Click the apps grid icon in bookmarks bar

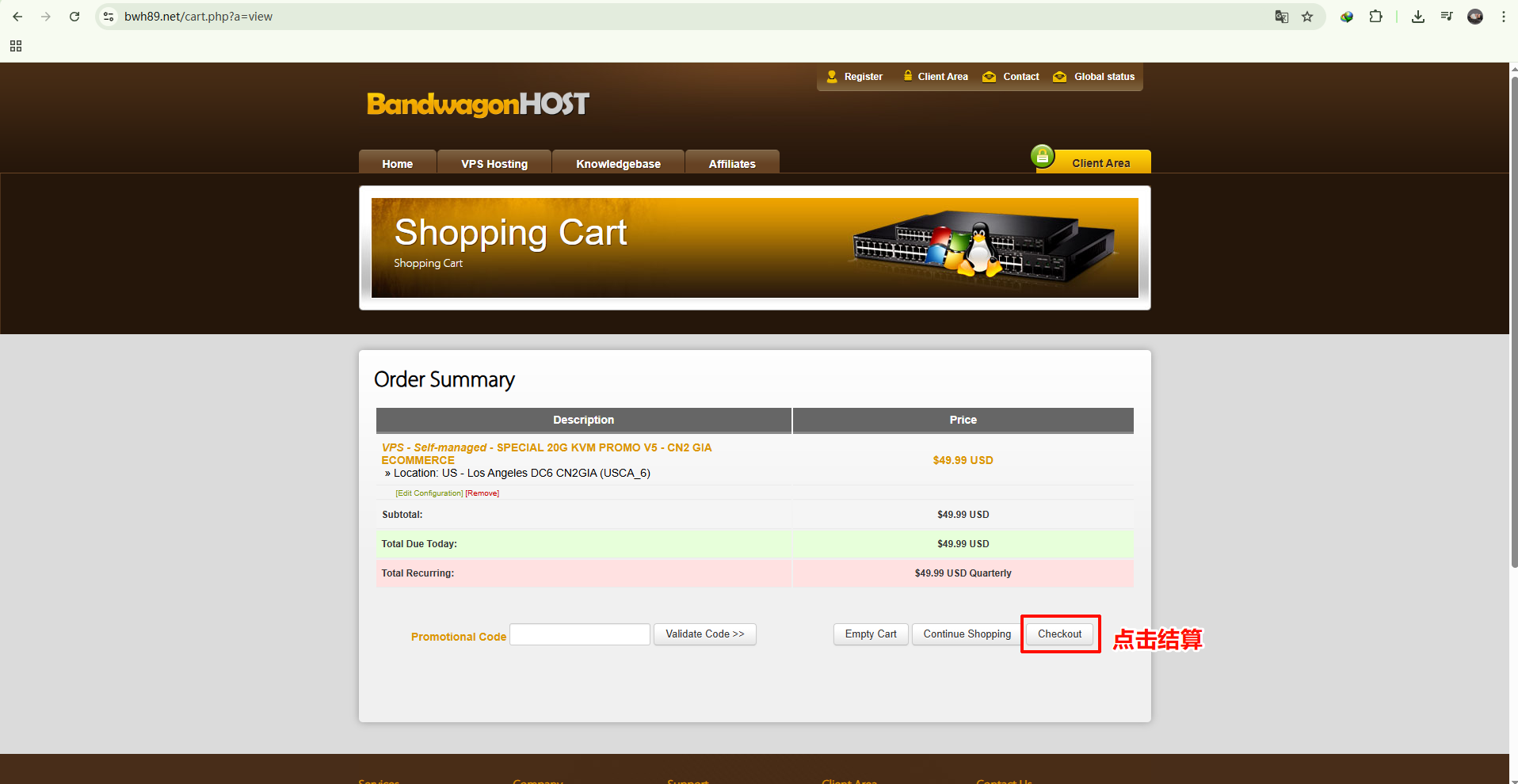[16, 46]
